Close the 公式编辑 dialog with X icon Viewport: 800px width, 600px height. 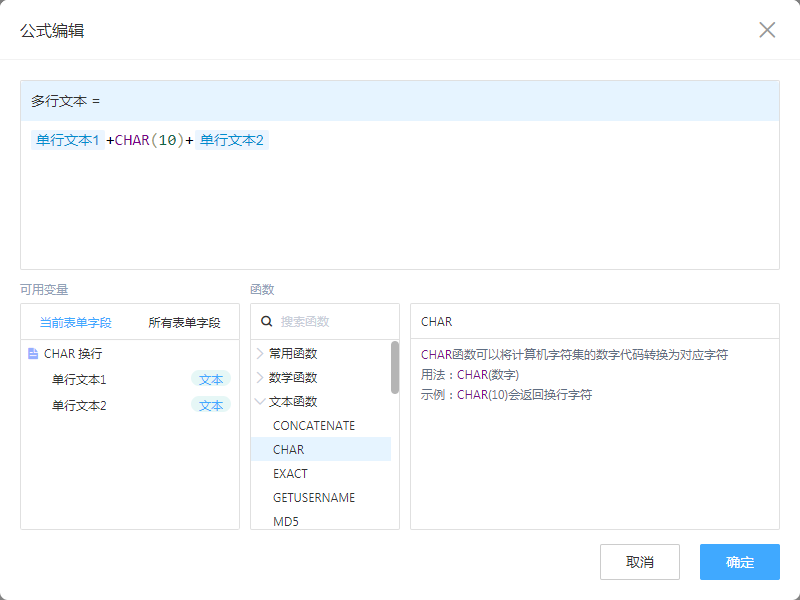pos(767,30)
